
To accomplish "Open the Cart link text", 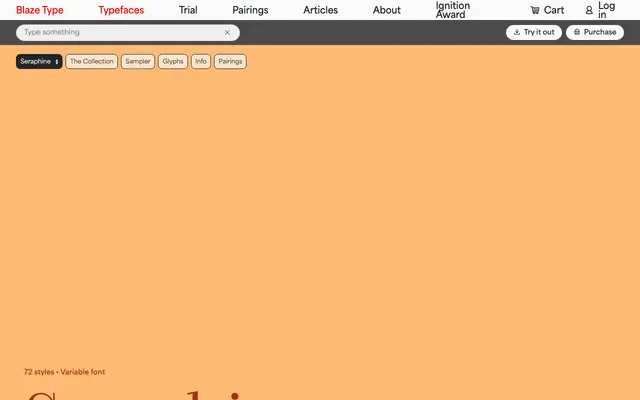I will (554, 10).
